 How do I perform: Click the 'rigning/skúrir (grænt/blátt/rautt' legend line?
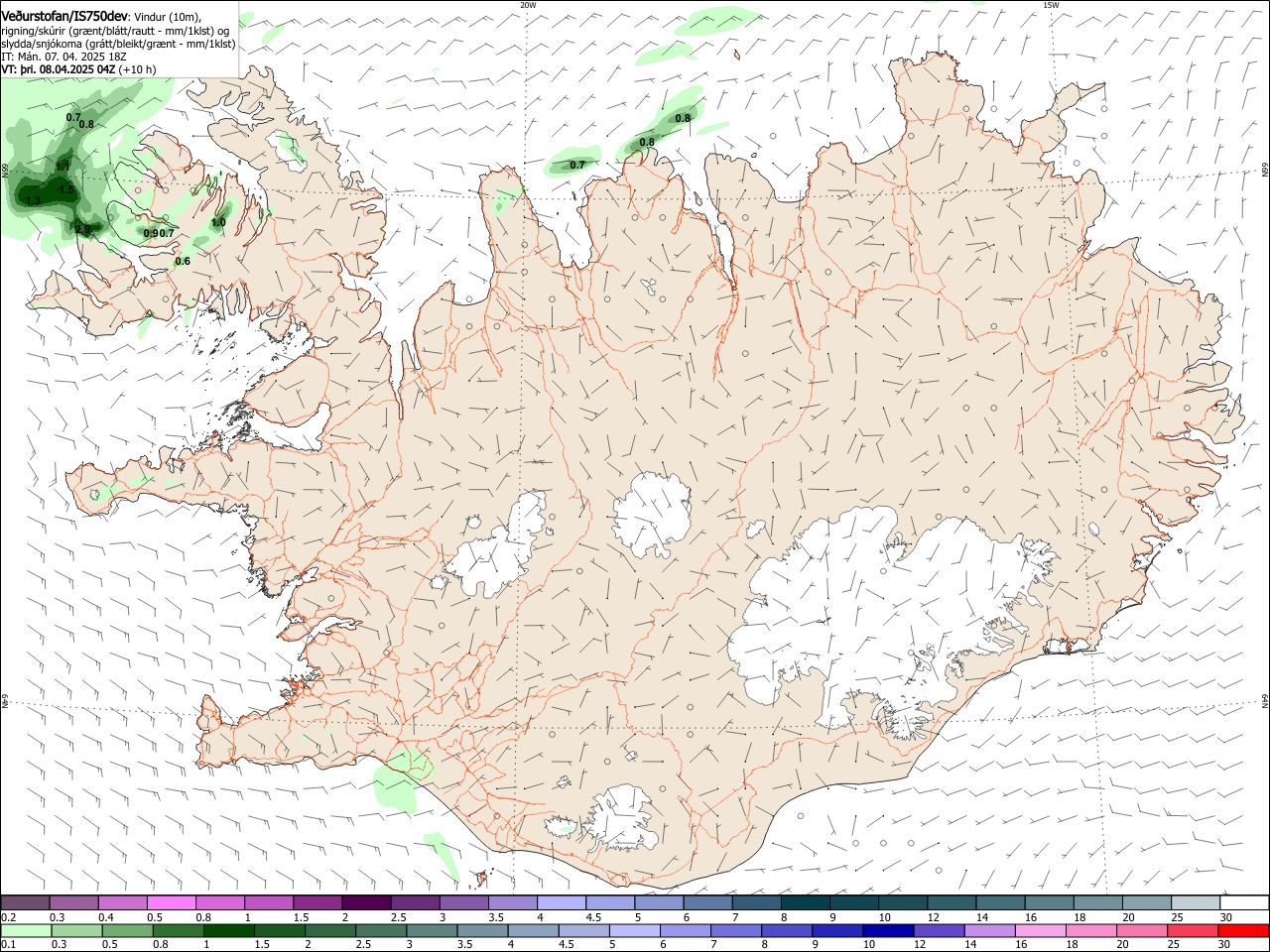(x=116, y=30)
